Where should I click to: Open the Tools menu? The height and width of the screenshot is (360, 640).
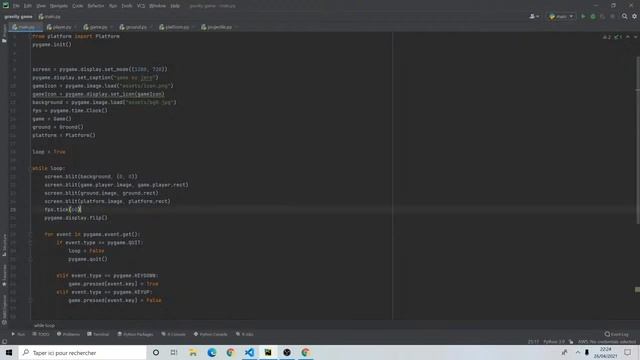tap(127, 6)
